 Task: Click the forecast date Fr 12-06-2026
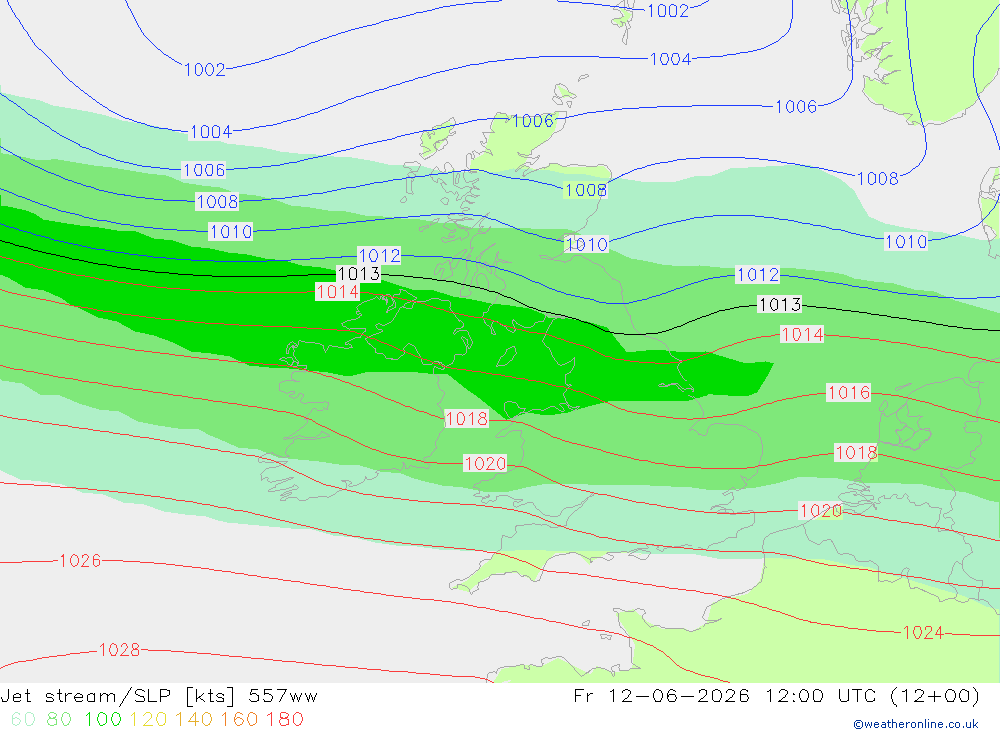[661, 695]
